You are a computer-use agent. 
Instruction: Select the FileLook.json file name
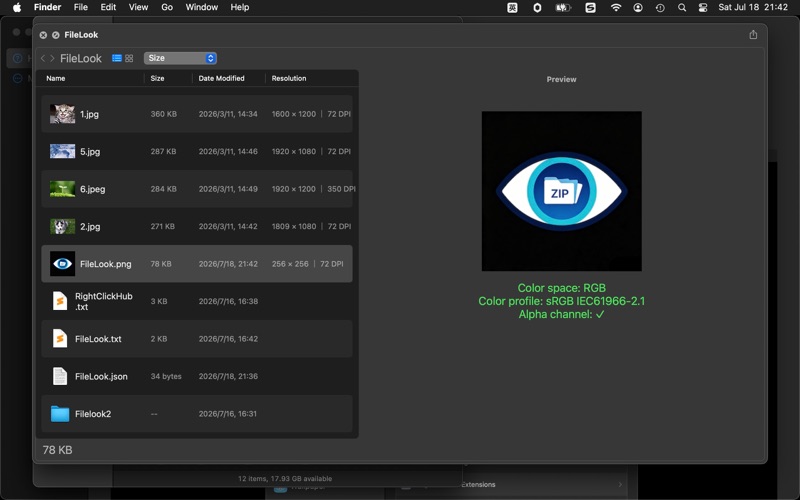tap(101, 377)
